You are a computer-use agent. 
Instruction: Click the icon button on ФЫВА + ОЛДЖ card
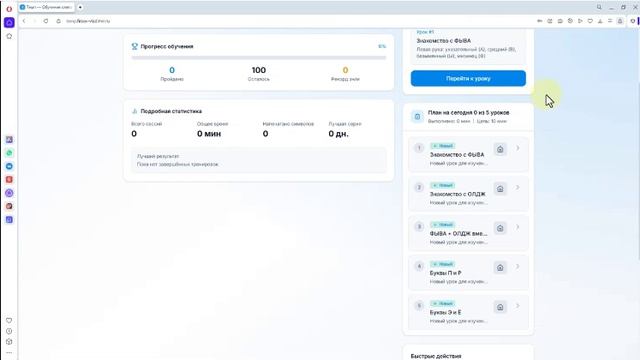point(500,228)
